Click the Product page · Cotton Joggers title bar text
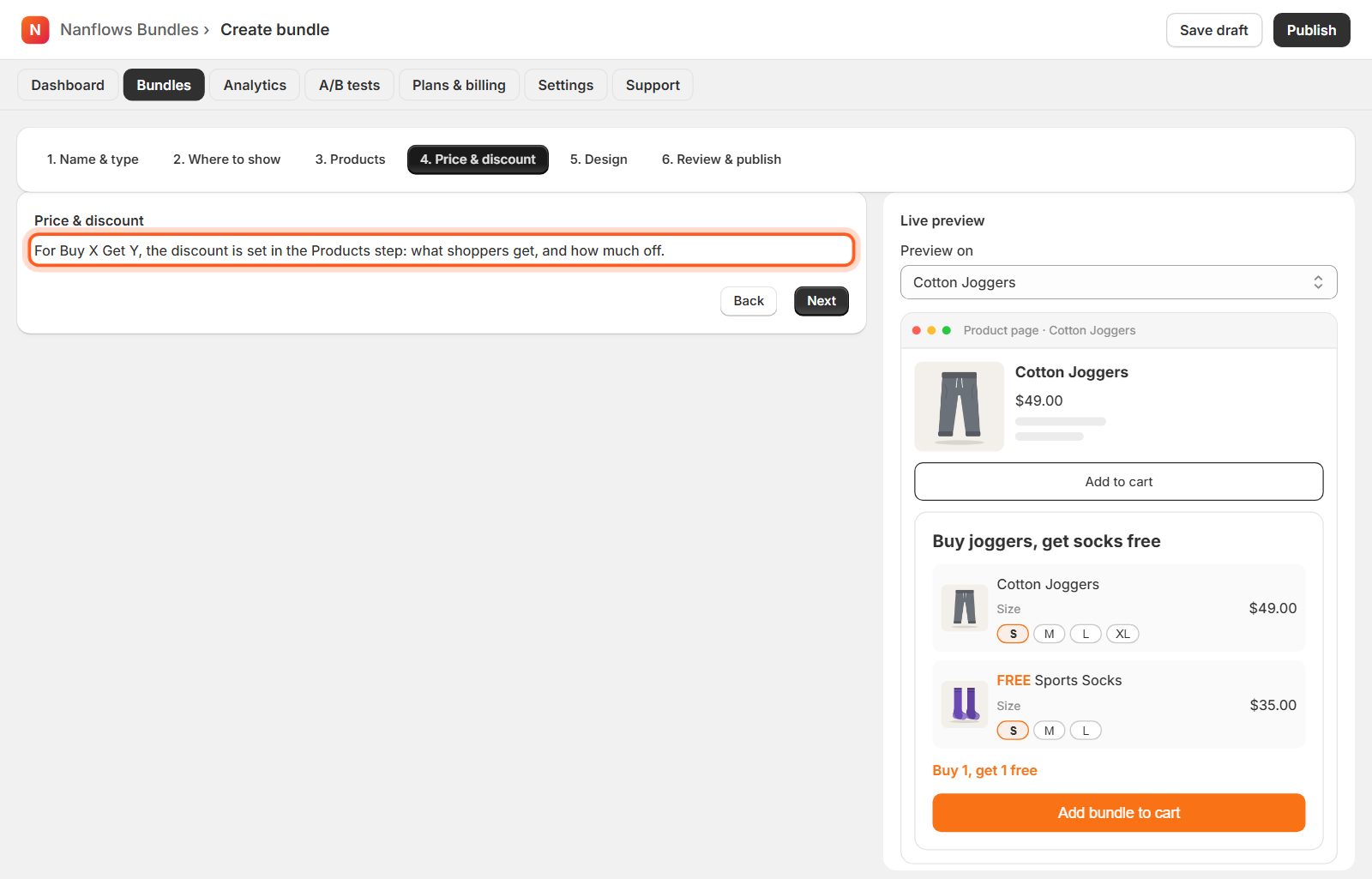This screenshot has height=879, width=1372. point(1049,330)
